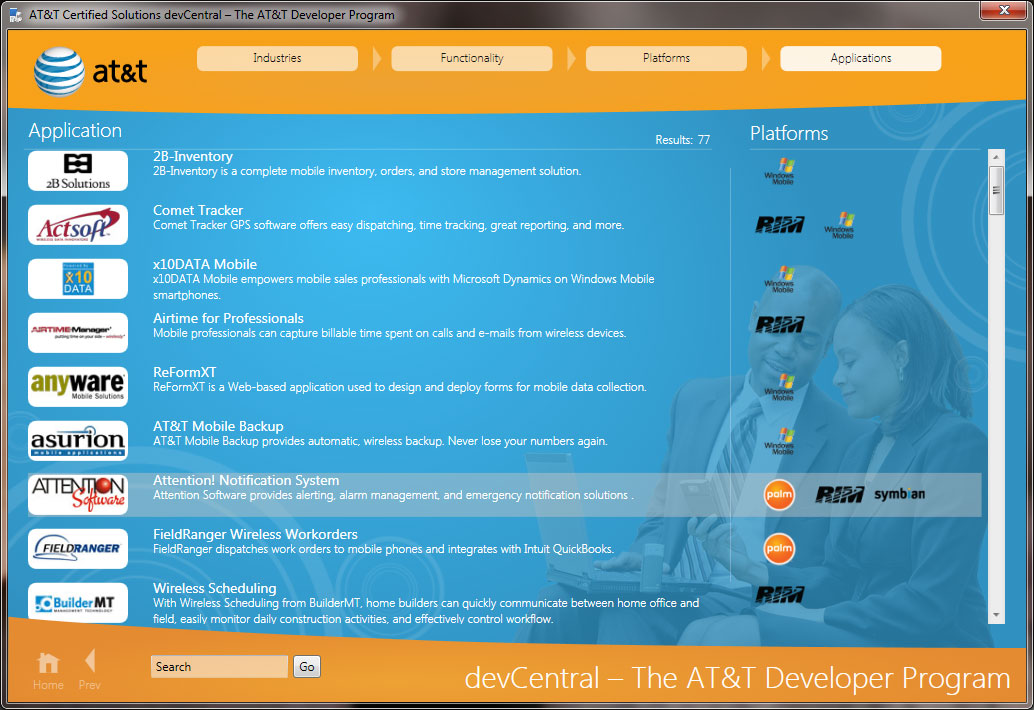The width and height of the screenshot is (1034, 710).
Task: Click RIM icon for Wireless Scheduling
Action: coord(779,595)
